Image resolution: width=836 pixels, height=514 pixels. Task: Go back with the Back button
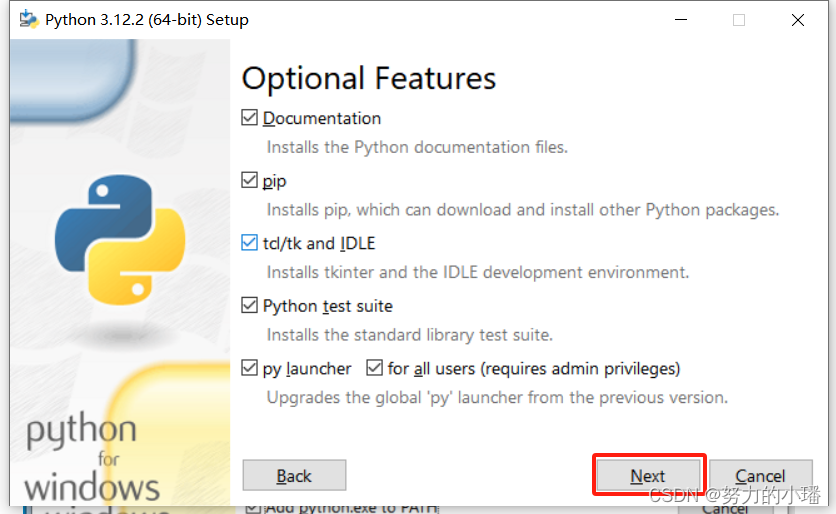(x=294, y=475)
